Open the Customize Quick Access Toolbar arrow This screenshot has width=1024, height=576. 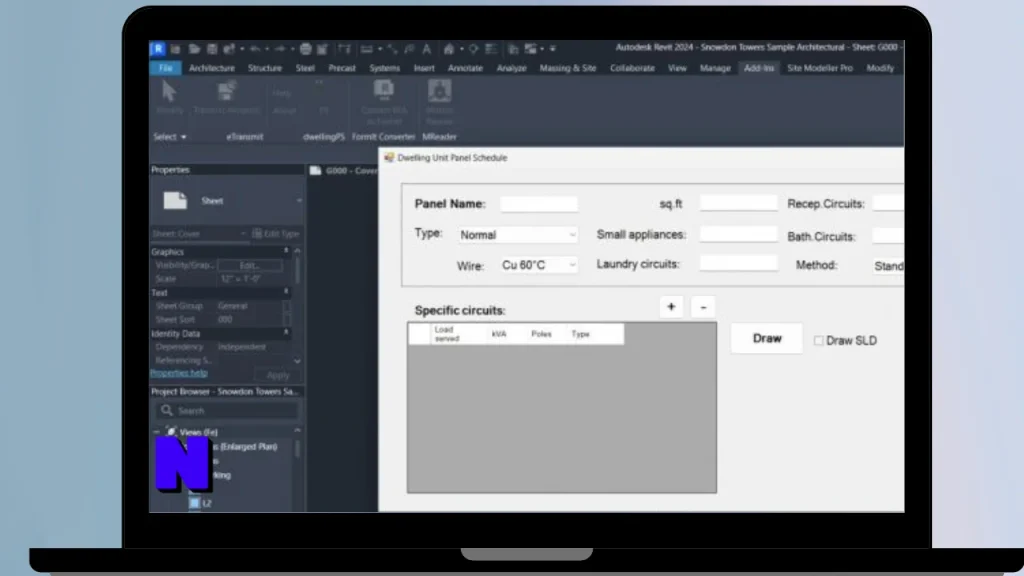[552, 49]
